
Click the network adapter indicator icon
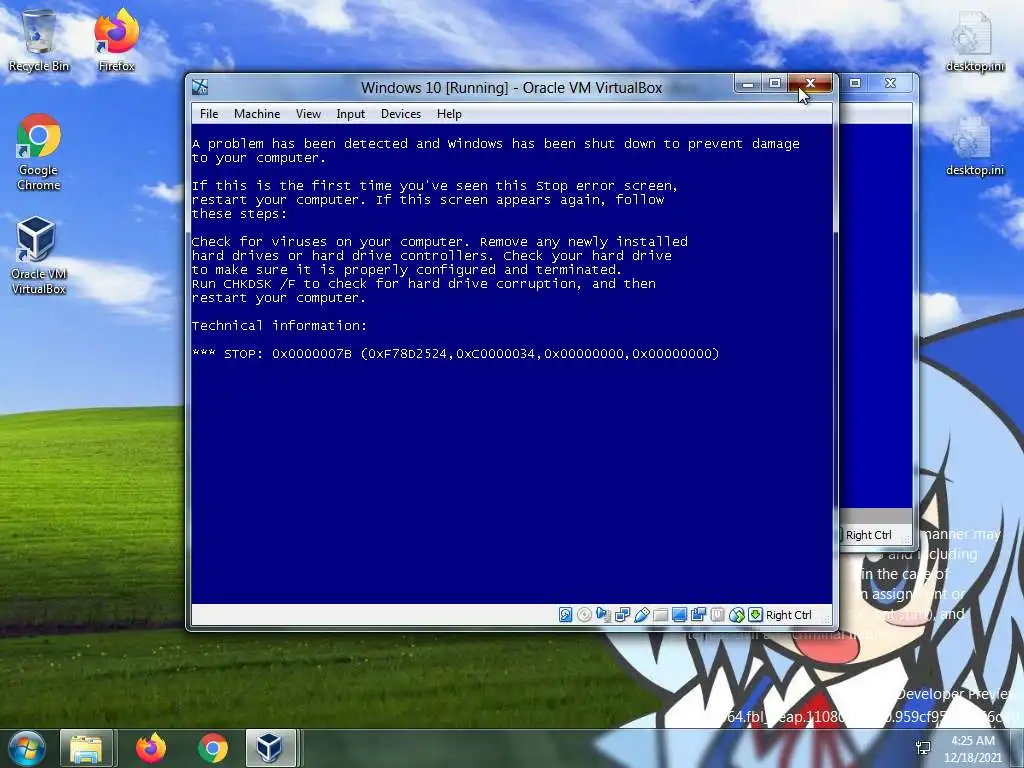click(622, 615)
